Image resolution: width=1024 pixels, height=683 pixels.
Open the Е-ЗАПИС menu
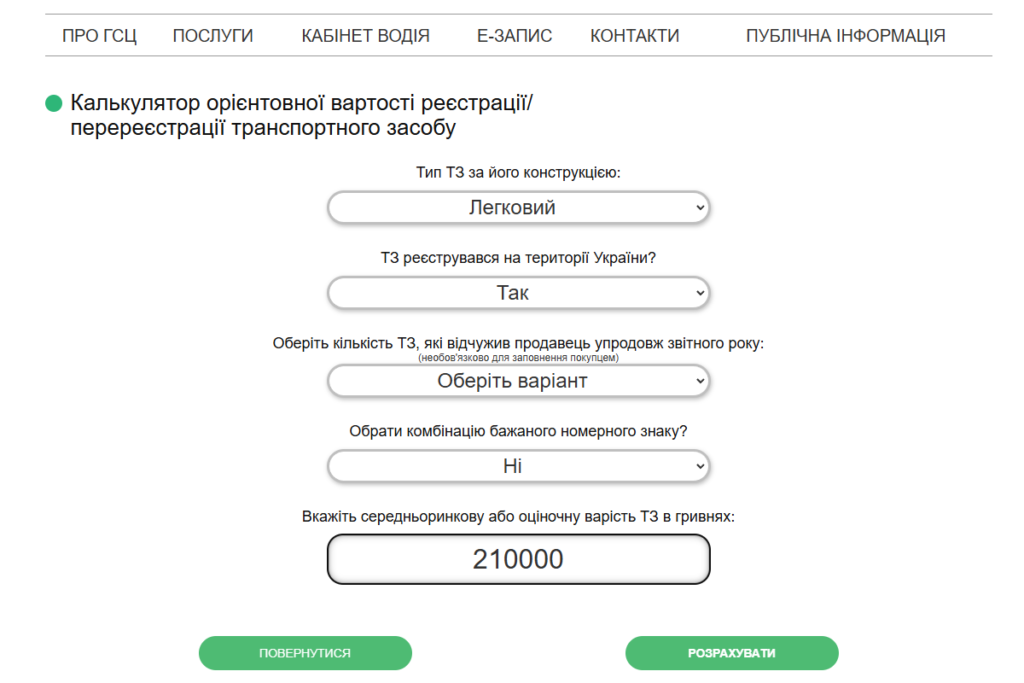click(514, 34)
